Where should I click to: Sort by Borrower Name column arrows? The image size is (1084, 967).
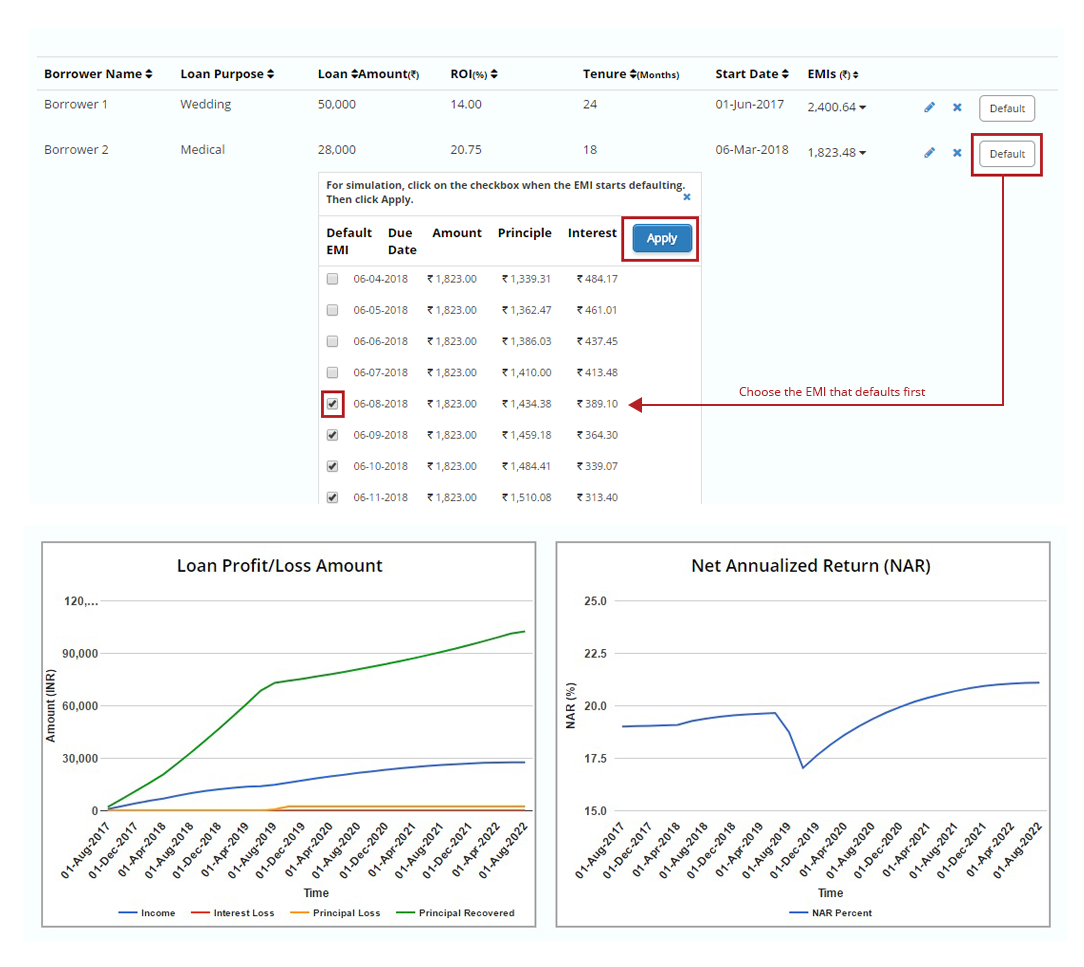click(x=149, y=74)
